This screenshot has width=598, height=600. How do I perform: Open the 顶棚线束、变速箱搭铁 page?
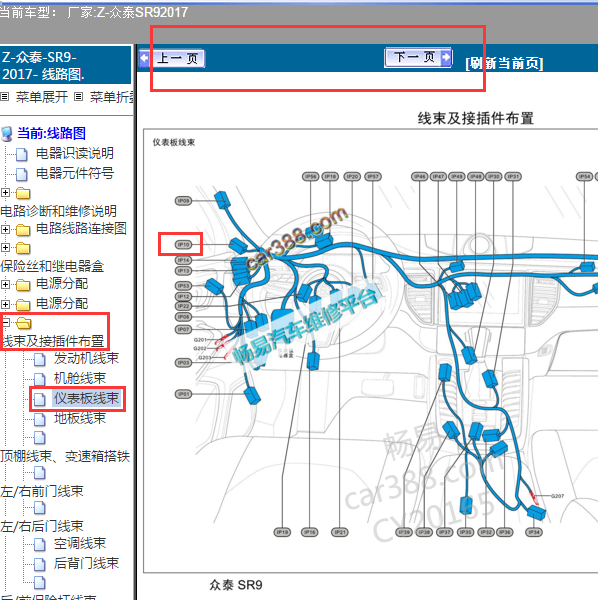[65, 456]
